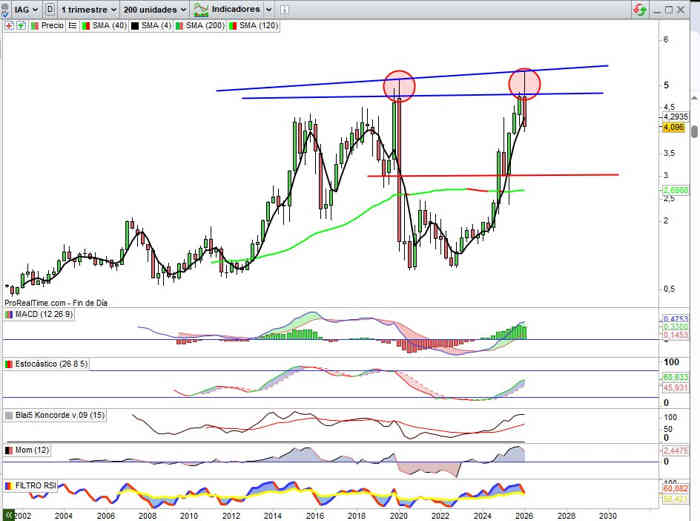Expand the '1 trimestre' timeframe dropdown
This screenshot has width=700, height=521.
(x=86, y=9)
